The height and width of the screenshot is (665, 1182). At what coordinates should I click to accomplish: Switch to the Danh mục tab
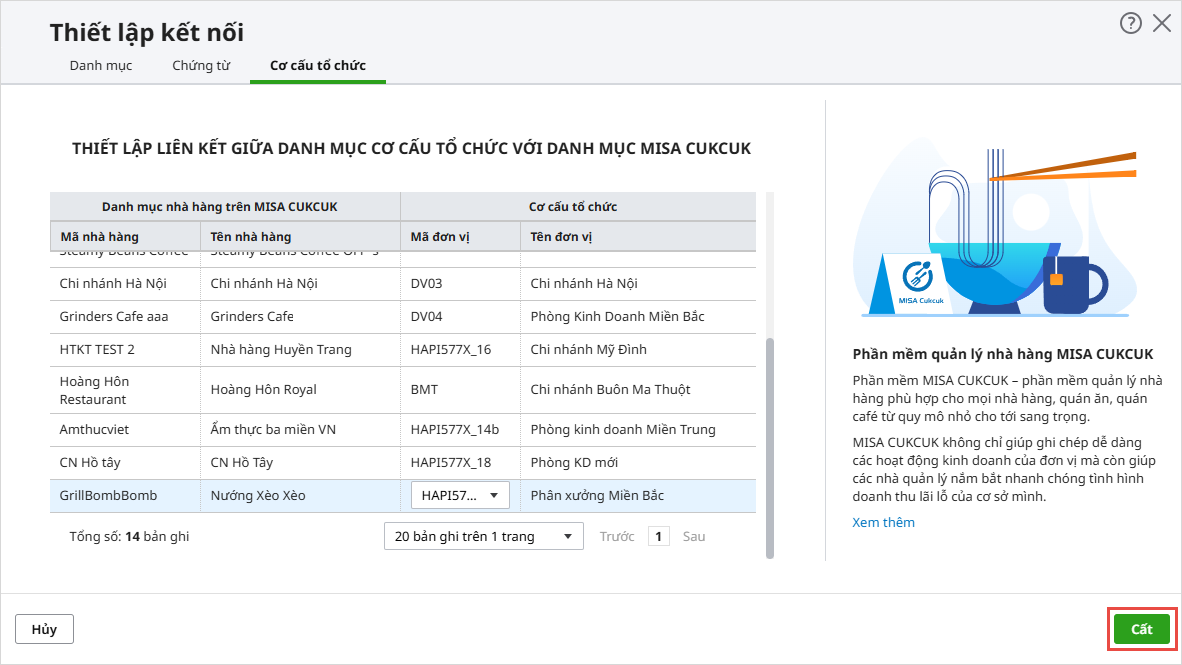pos(100,66)
